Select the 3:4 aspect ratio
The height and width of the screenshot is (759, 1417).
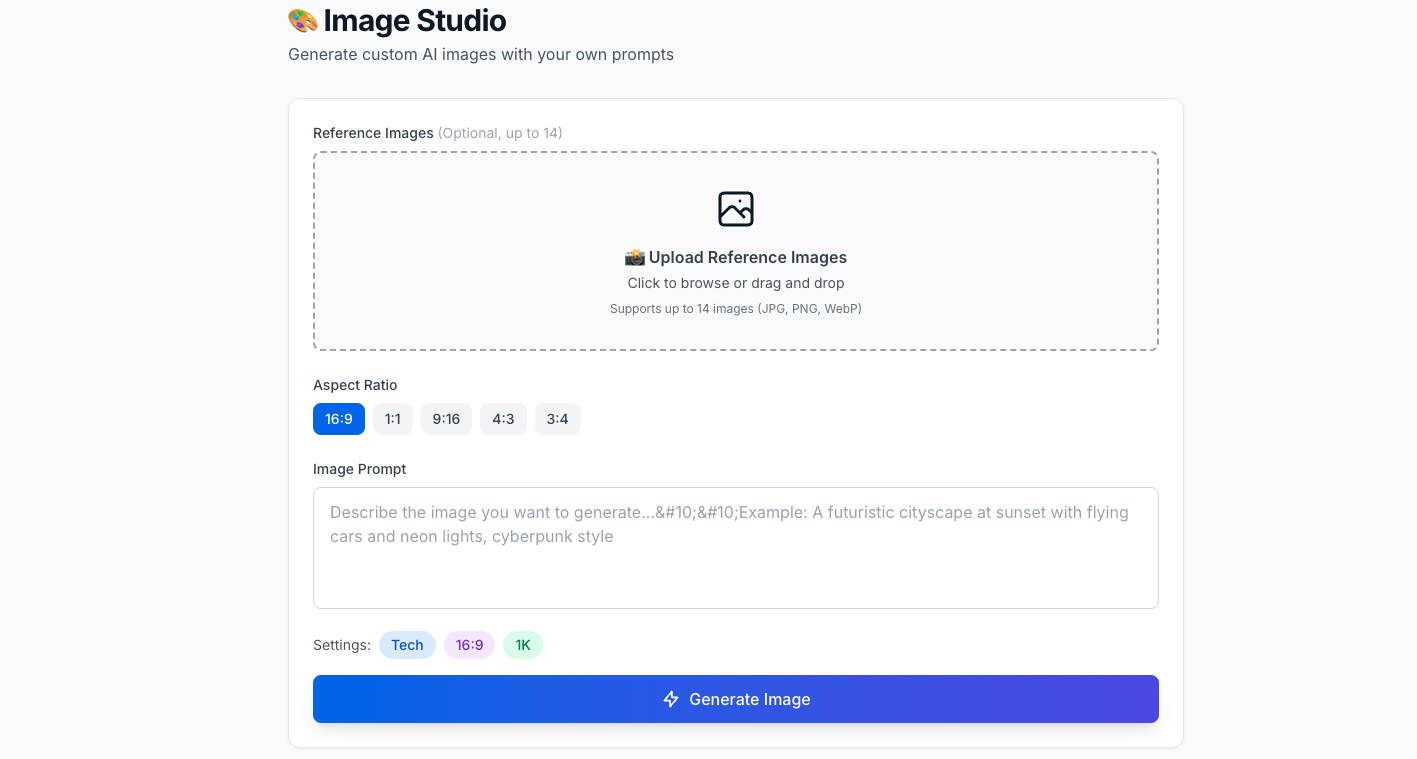click(557, 418)
